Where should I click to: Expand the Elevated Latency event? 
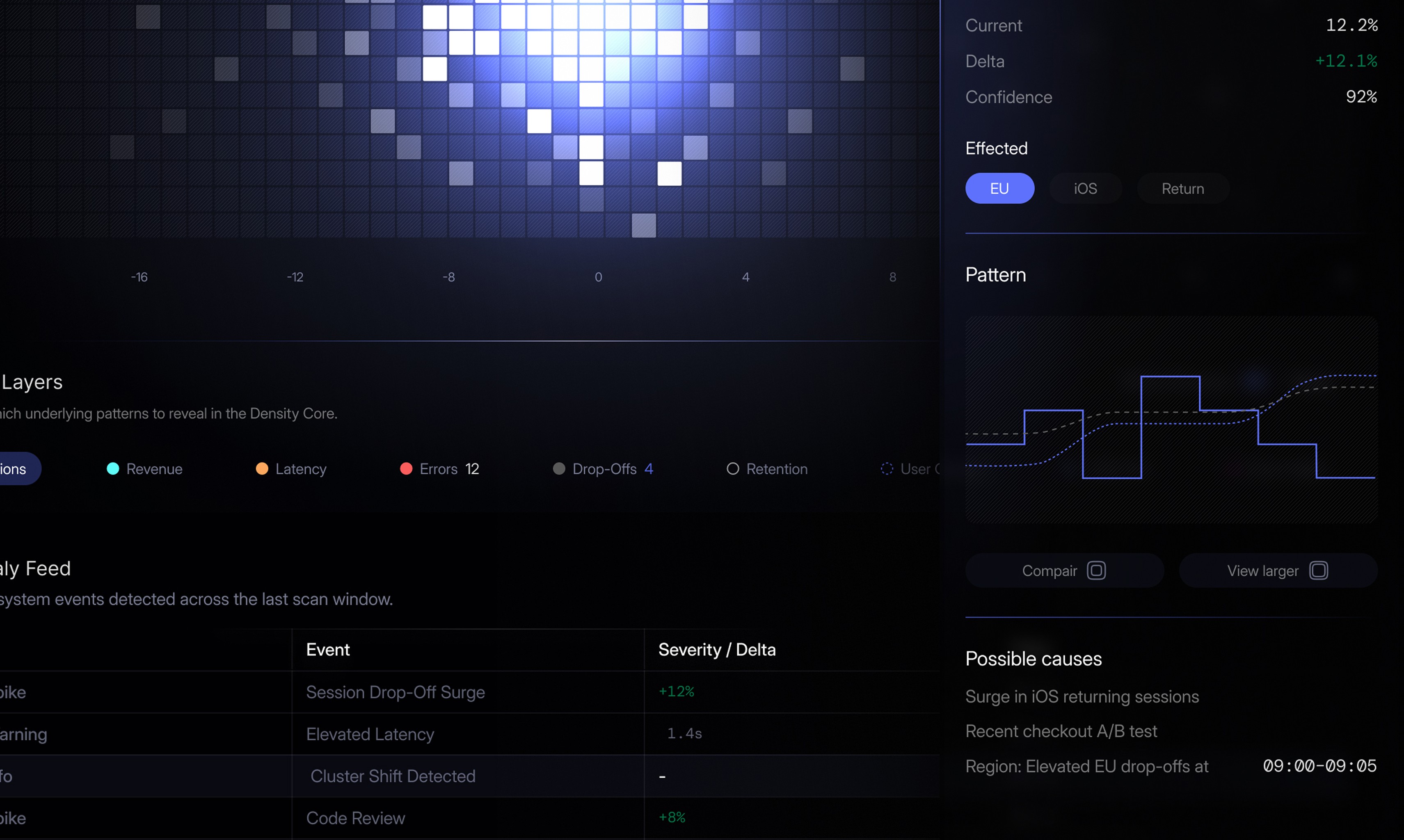point(370,734)
